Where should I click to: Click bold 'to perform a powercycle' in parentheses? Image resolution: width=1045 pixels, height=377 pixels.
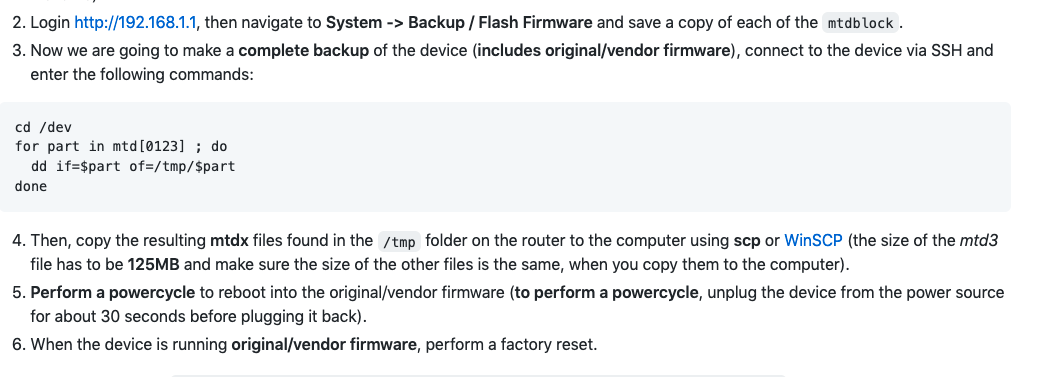tap(606, 292)
